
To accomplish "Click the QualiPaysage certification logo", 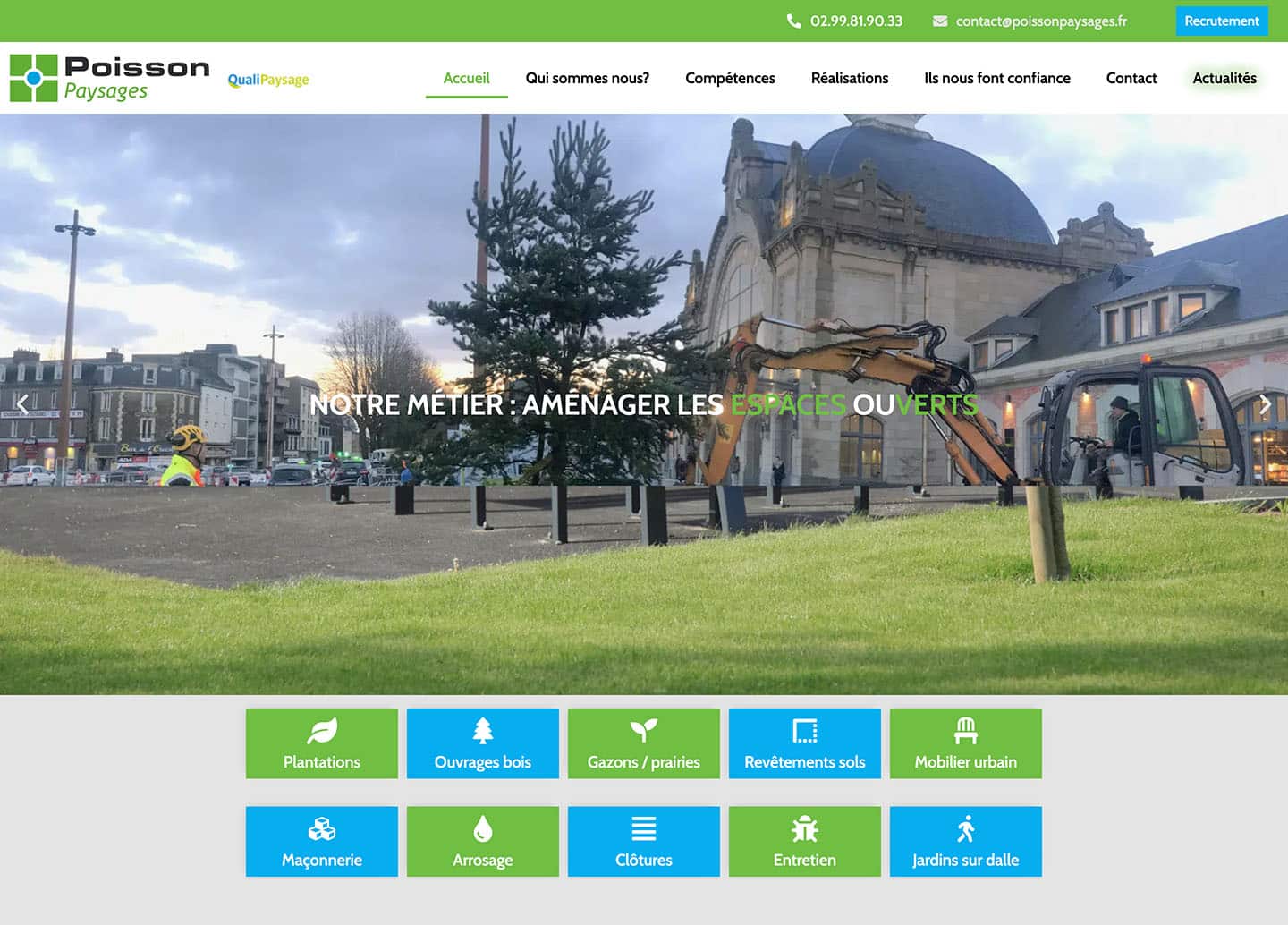I will coord(268,80).
